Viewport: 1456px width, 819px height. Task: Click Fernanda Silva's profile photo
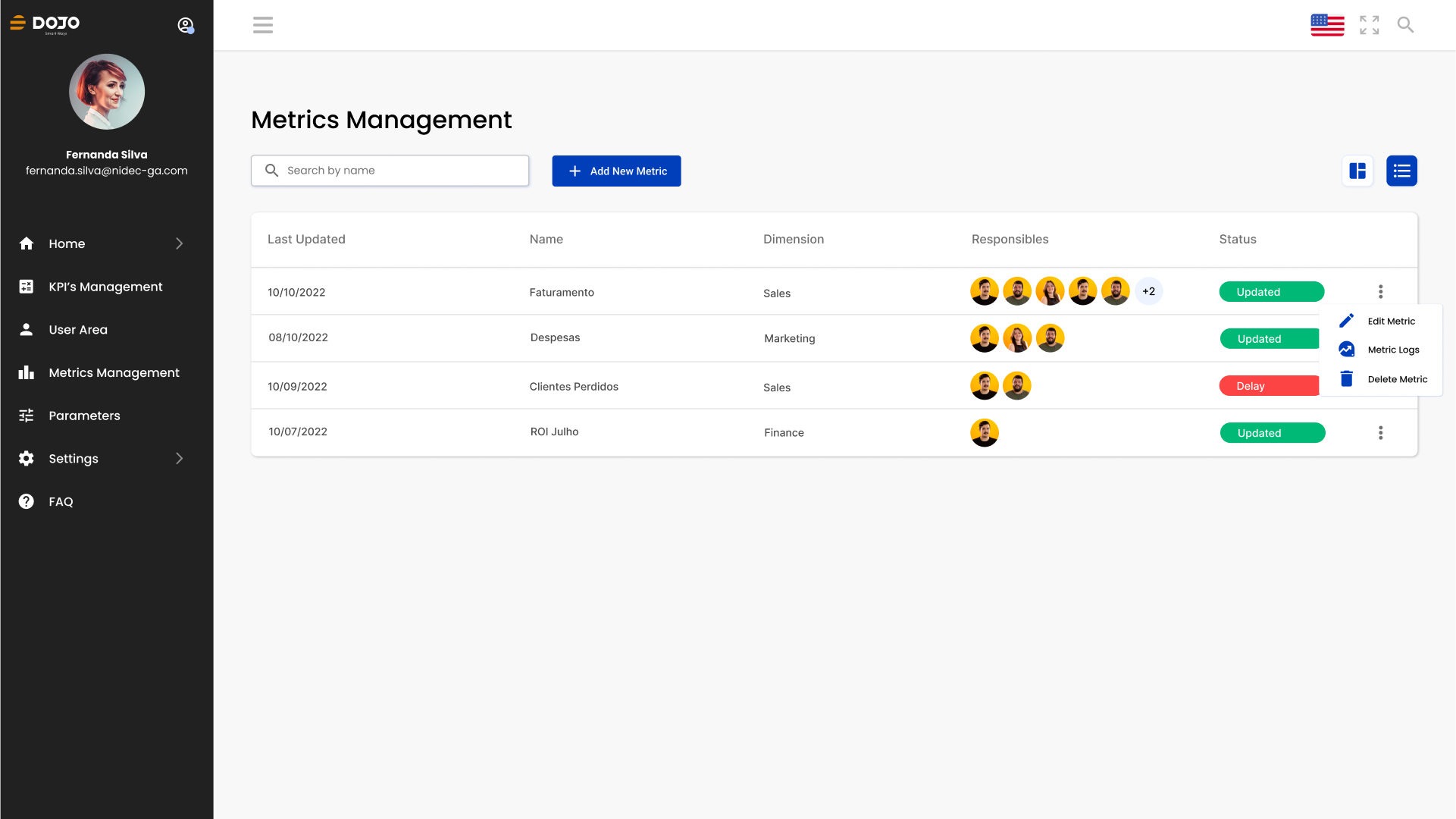(107, 92)
